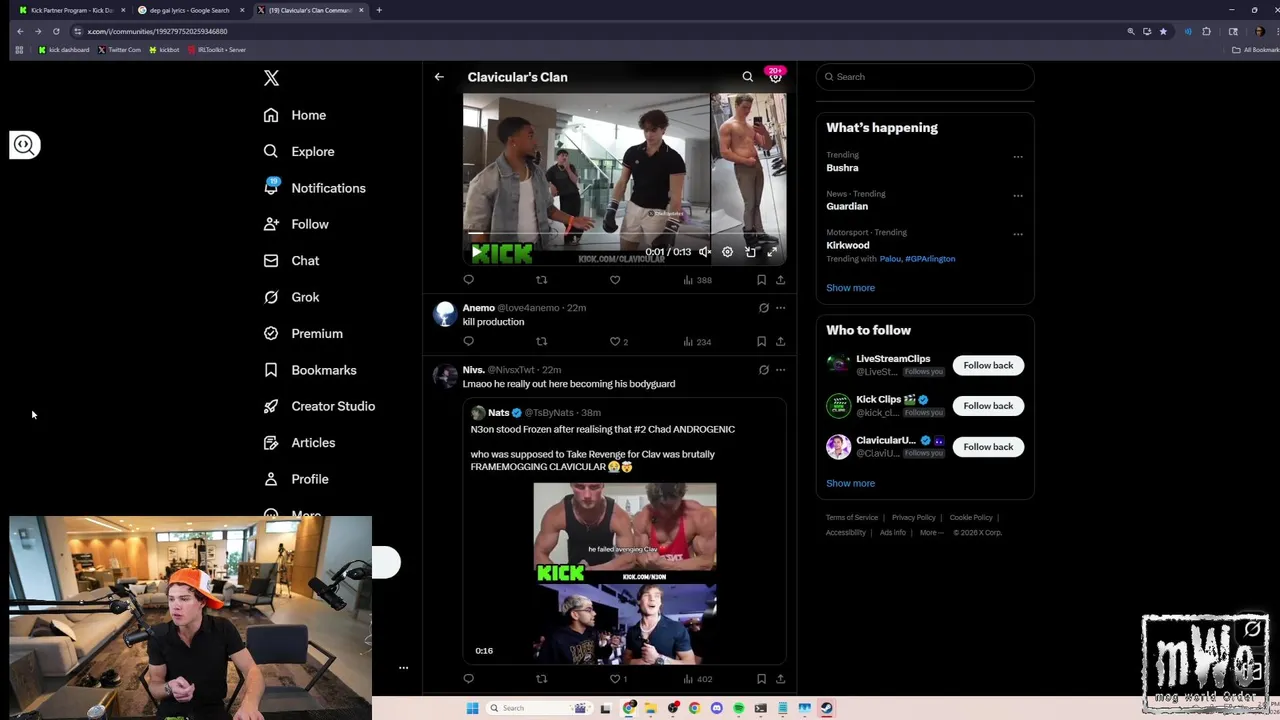View analytics showing 388 views
Screen dimensions: 1280x720
[x=697, y=280]
